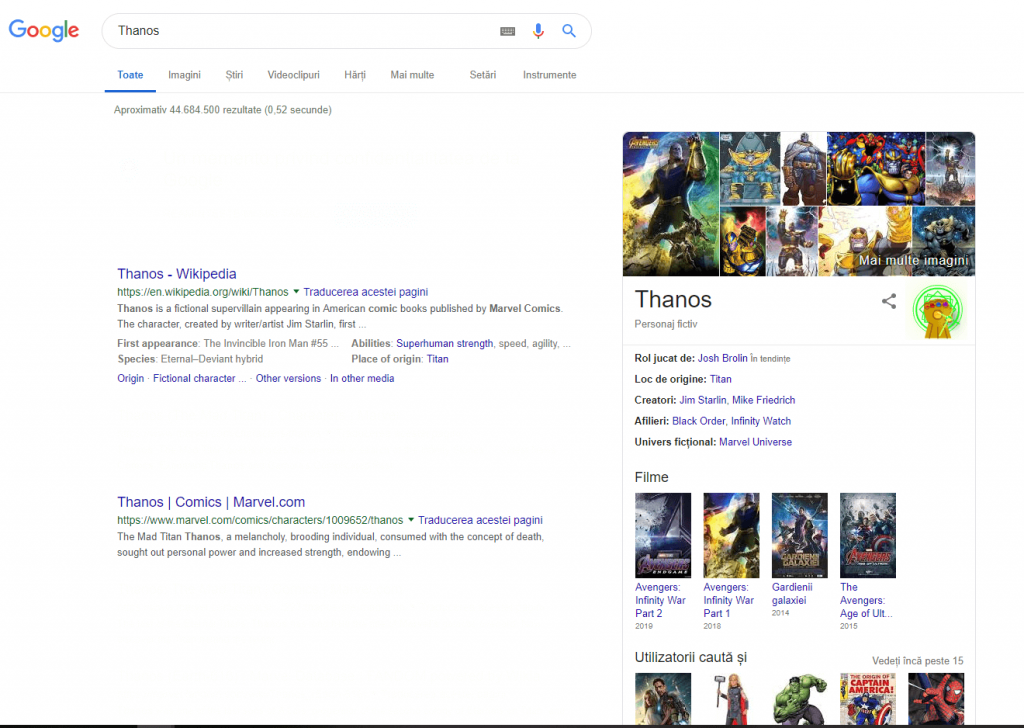Open Avengers: Infinity War Part 2 poster
Screen dimensions: 1024x728
(663, 535)
